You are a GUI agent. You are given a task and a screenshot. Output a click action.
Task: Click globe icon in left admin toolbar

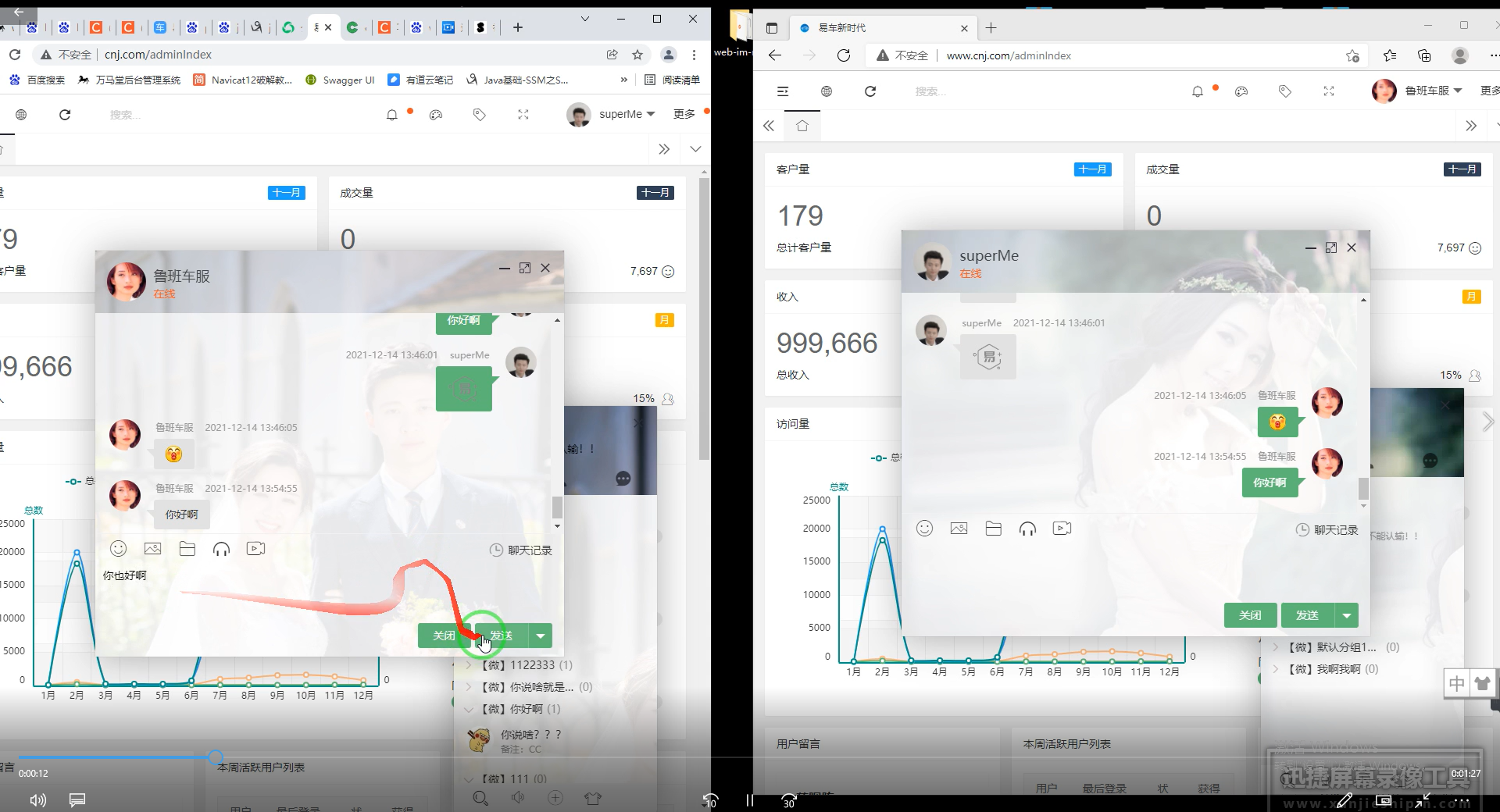pyautogui.click(x=21, y=115)
